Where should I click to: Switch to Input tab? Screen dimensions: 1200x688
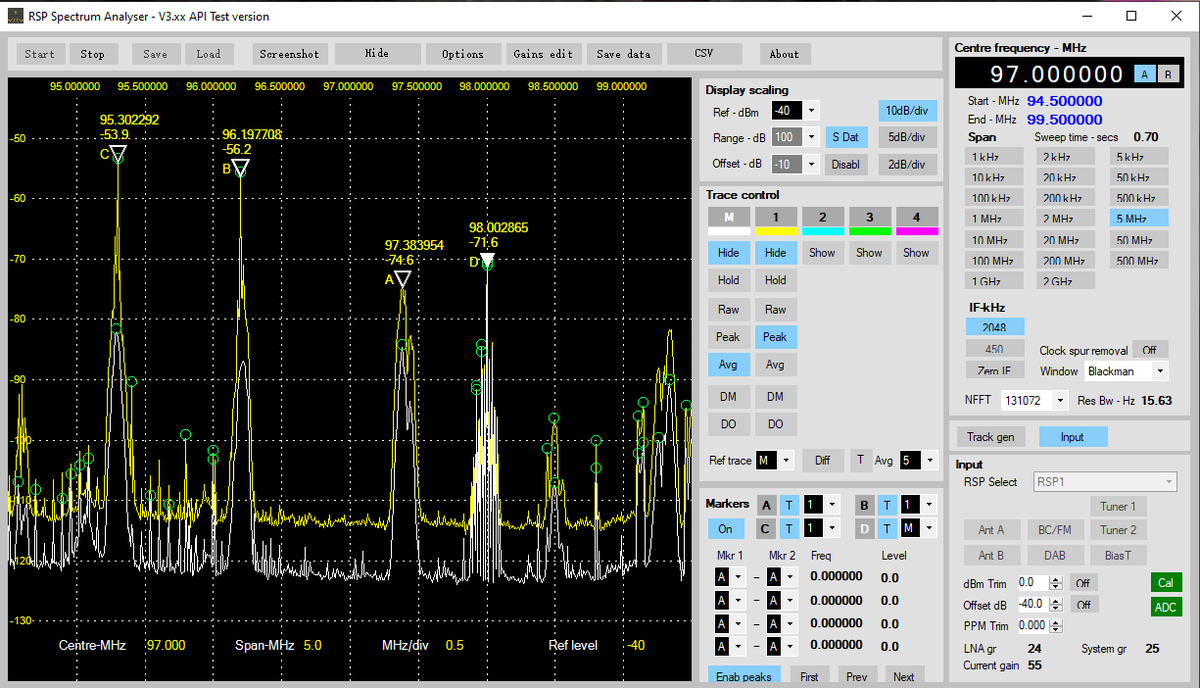[1072, 437]
